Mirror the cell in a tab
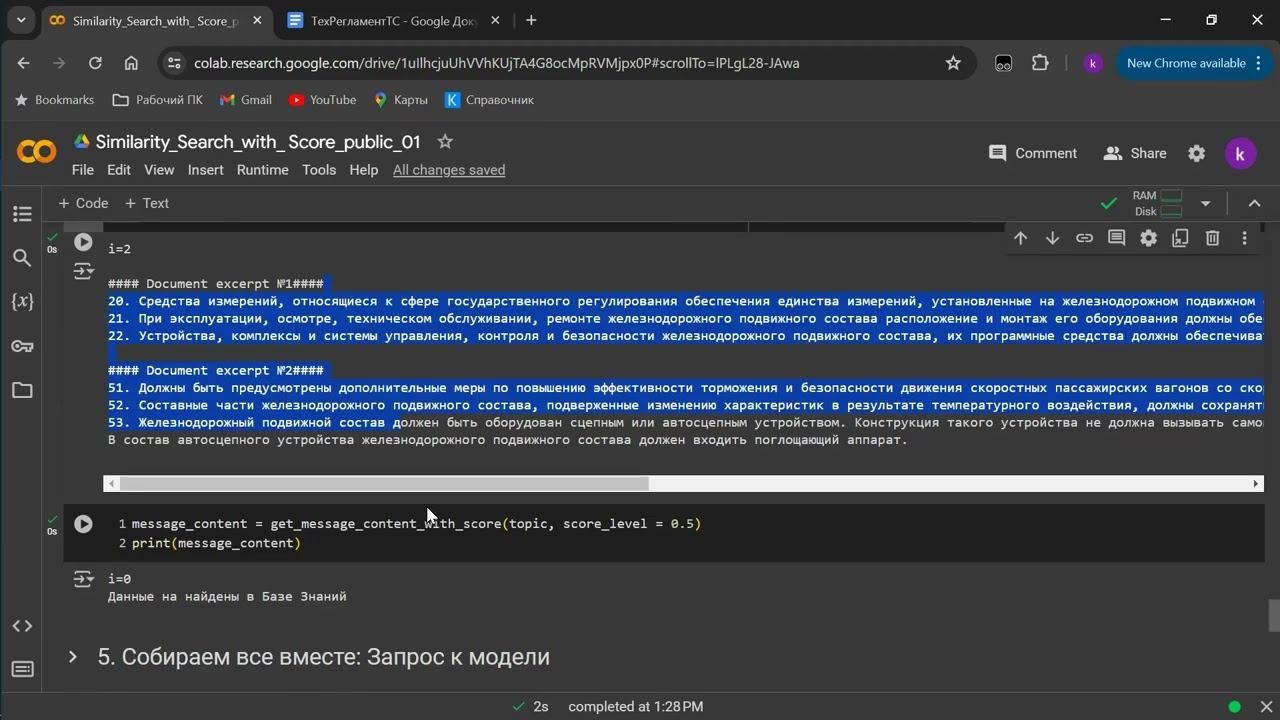Image resolution: width=1280 pixels, height=720 pixels. (1180, 238)
